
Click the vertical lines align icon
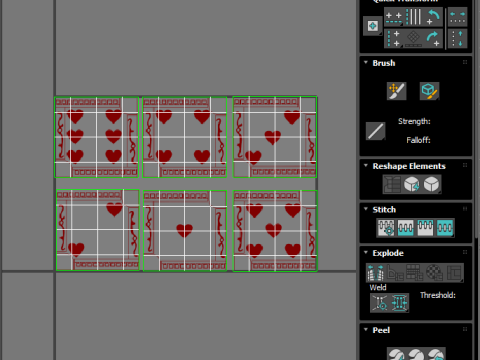414,17
